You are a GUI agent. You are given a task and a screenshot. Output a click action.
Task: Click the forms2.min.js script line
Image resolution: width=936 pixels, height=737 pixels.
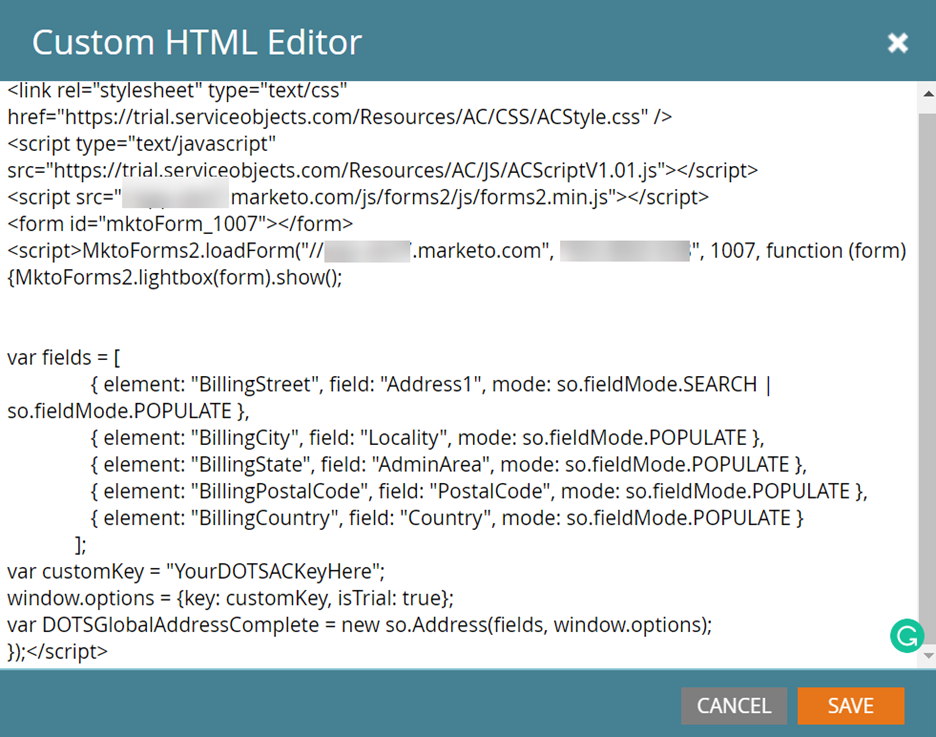coord(358,197)
